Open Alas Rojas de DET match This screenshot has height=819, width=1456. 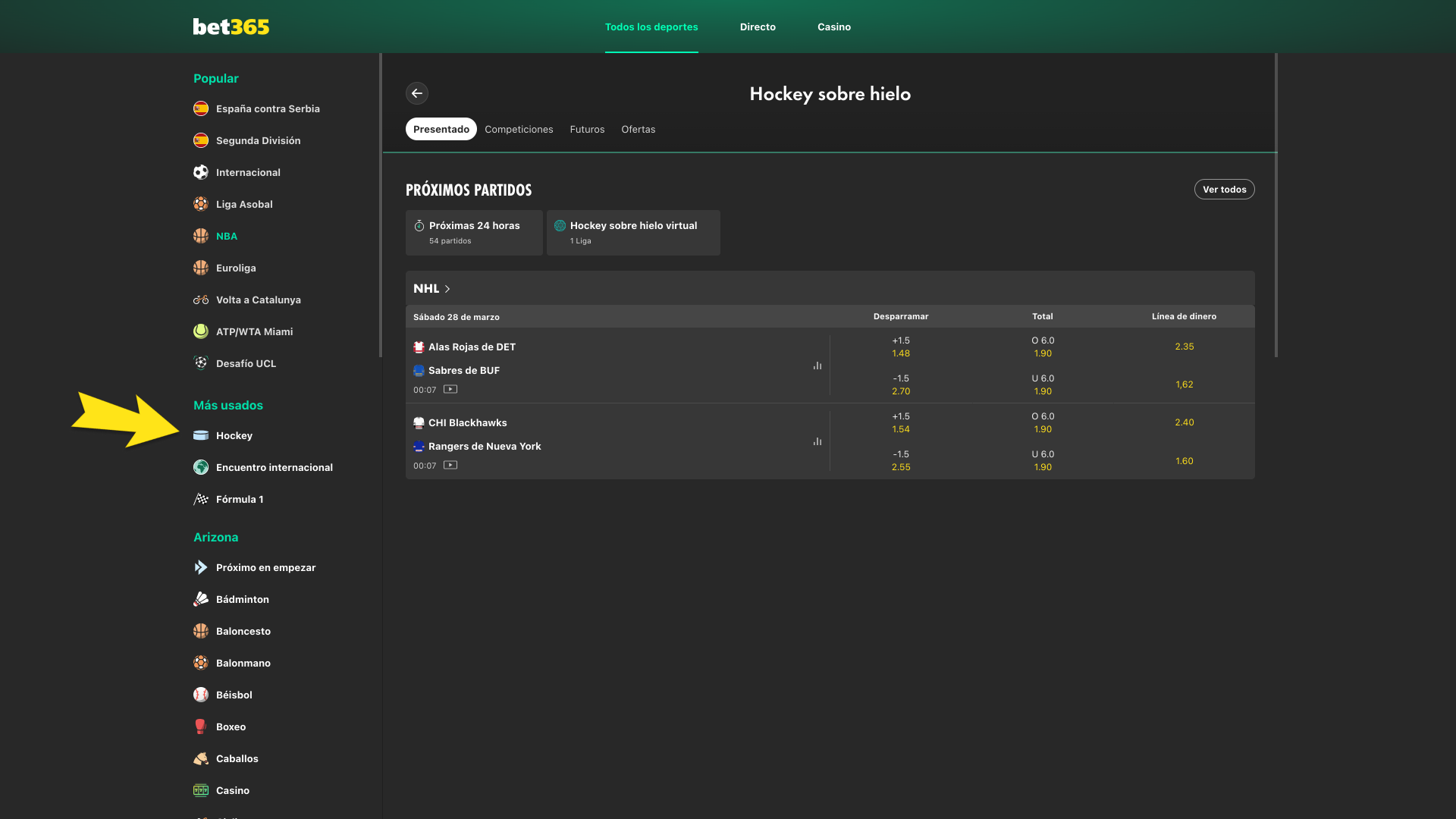coord(472,347)
